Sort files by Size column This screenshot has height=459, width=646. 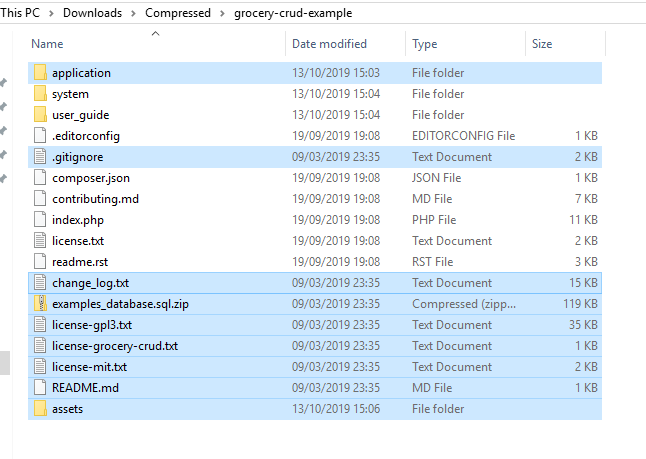[542, 44]
